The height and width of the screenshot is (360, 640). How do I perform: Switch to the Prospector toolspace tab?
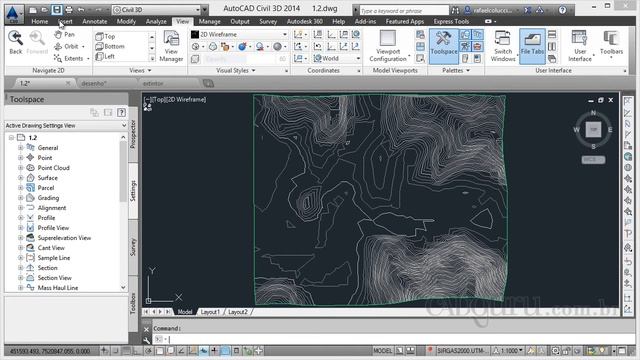click(133, 134)
